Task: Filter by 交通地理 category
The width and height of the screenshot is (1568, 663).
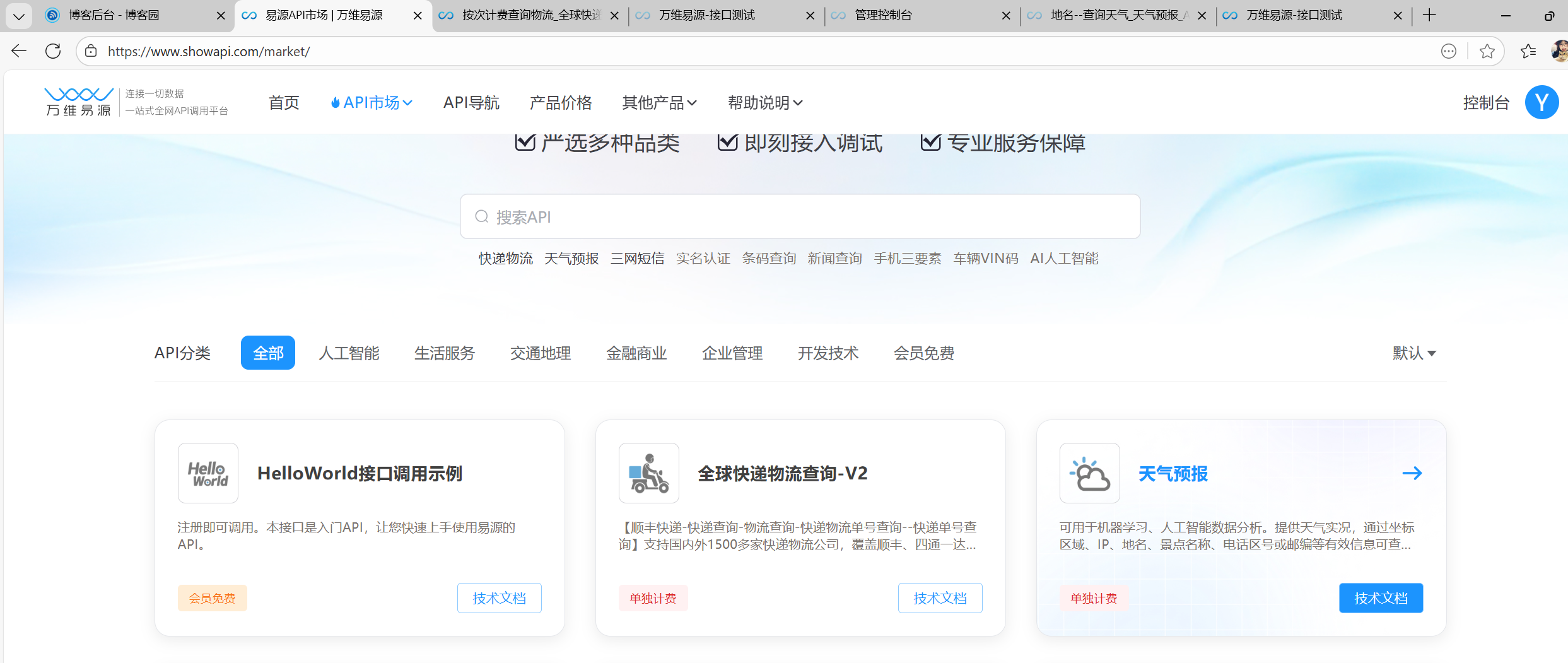Action: (x=541, y=353)
